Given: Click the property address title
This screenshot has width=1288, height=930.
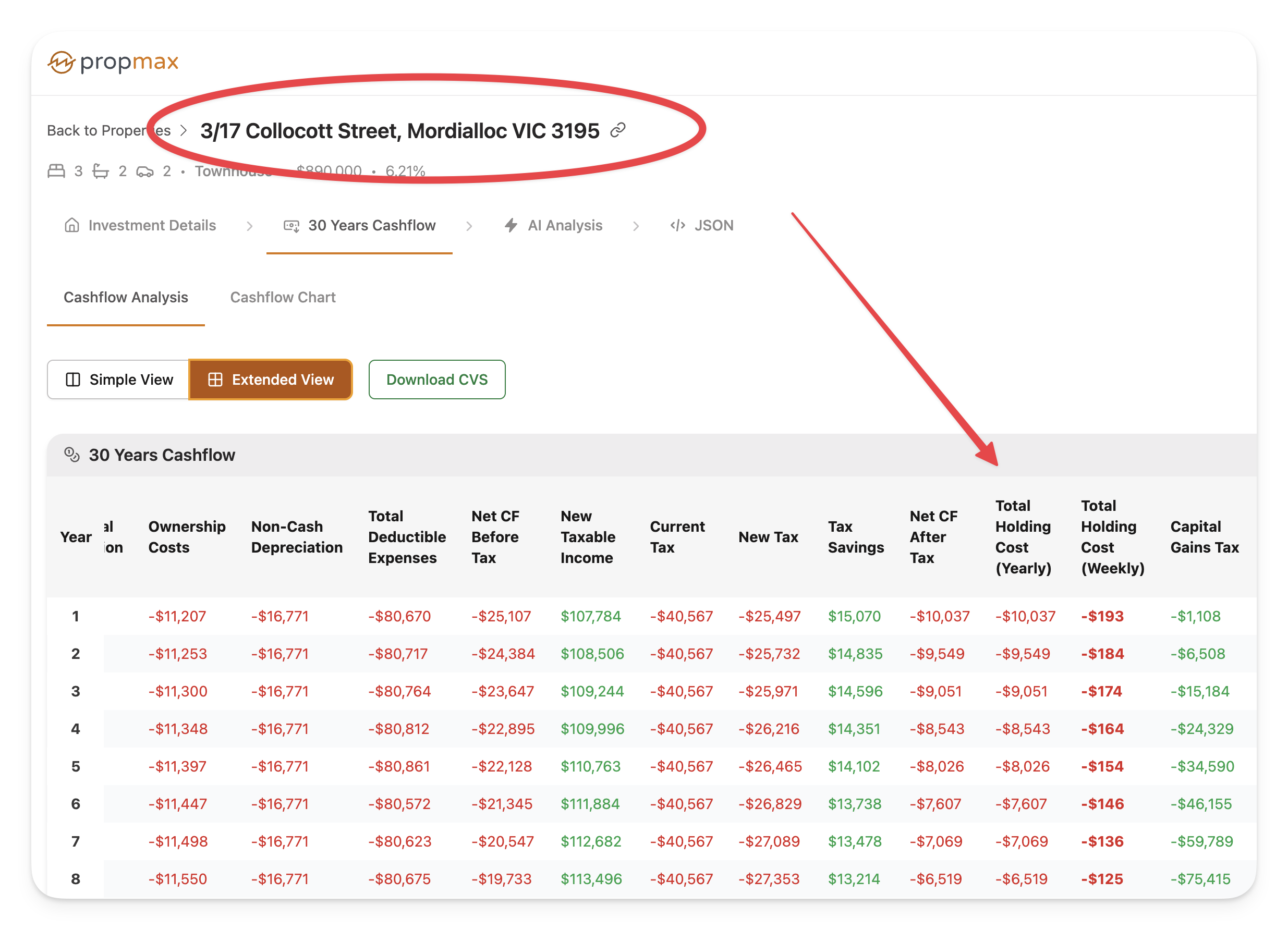Looking at the screenshot, I should tap(400, 131).
